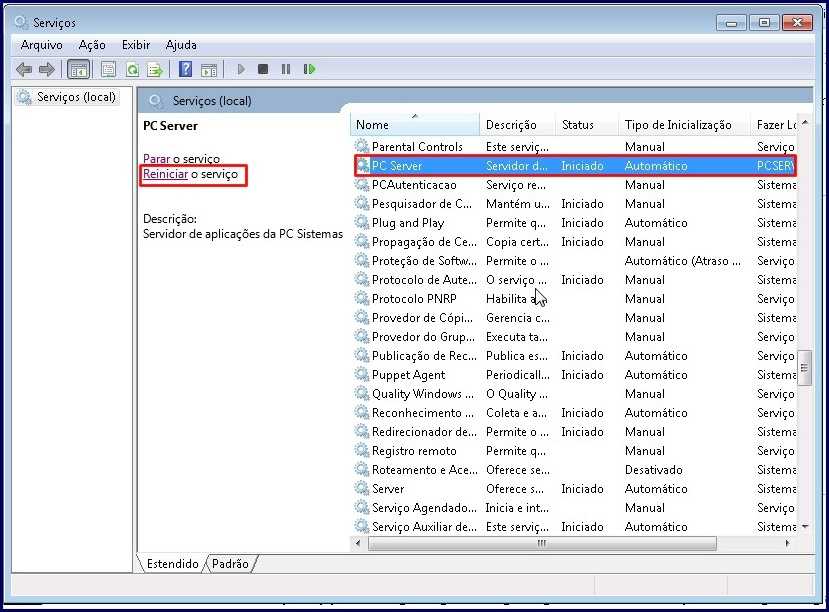
Task: Select the Reconhecimento ... service
Action: 573,413
